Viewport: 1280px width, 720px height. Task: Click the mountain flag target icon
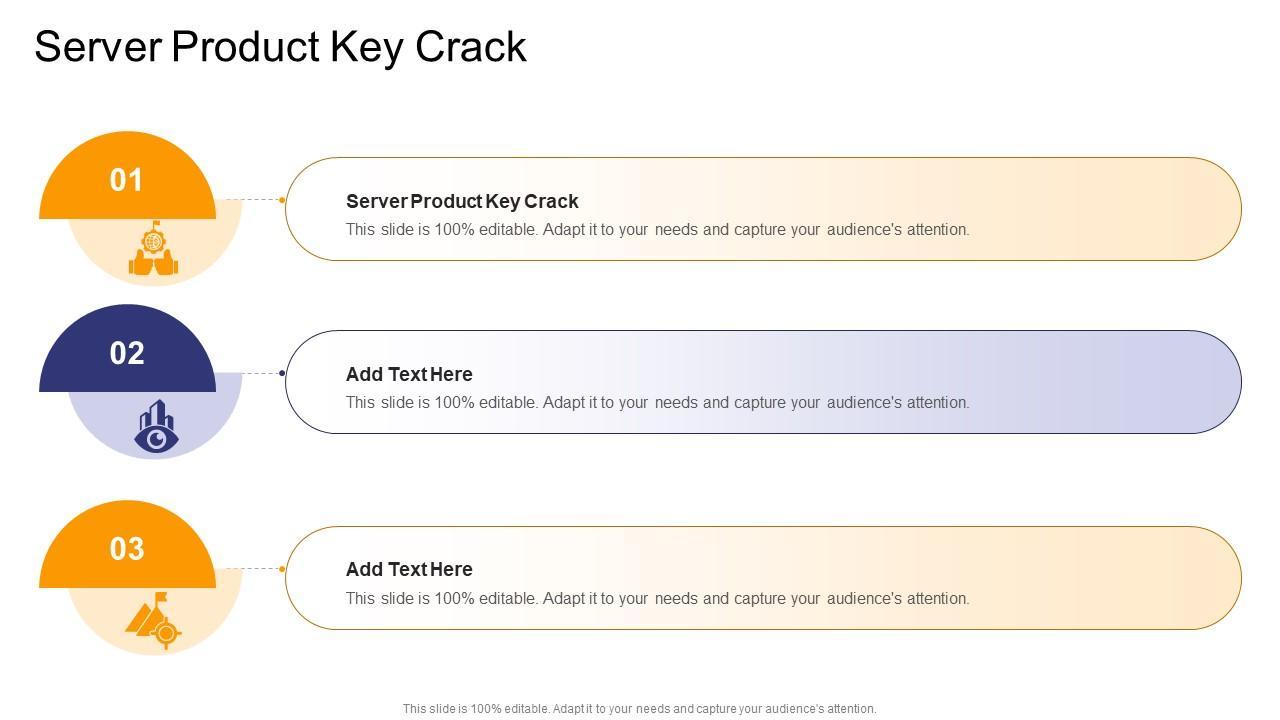(155, 620)
